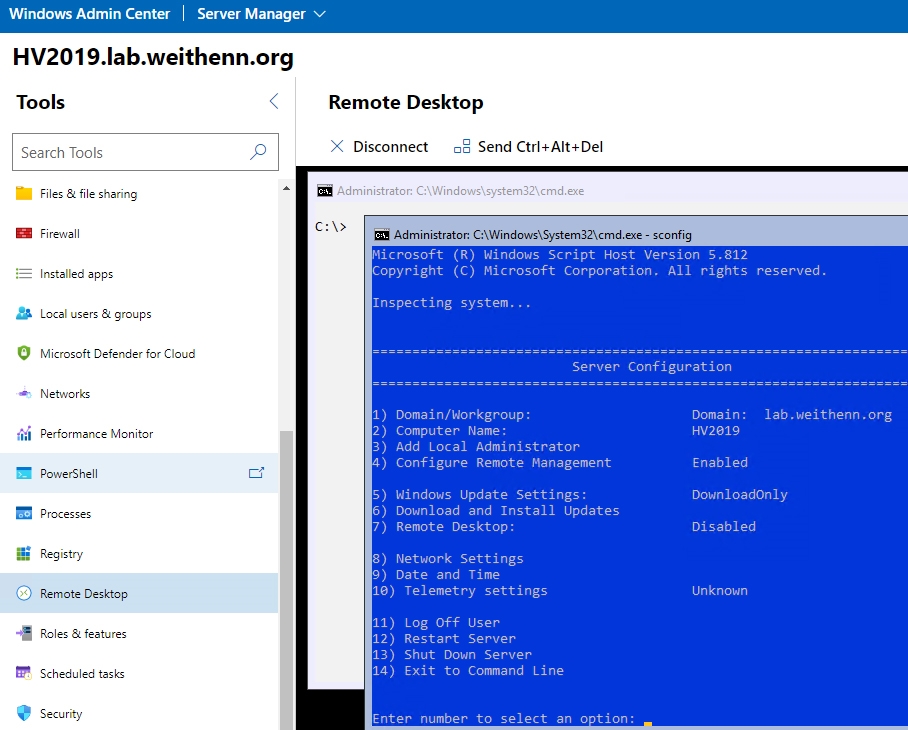Click the 'DownloadOnly' update setting value
The height and width of the screenshot is (730, 908).
739,494
